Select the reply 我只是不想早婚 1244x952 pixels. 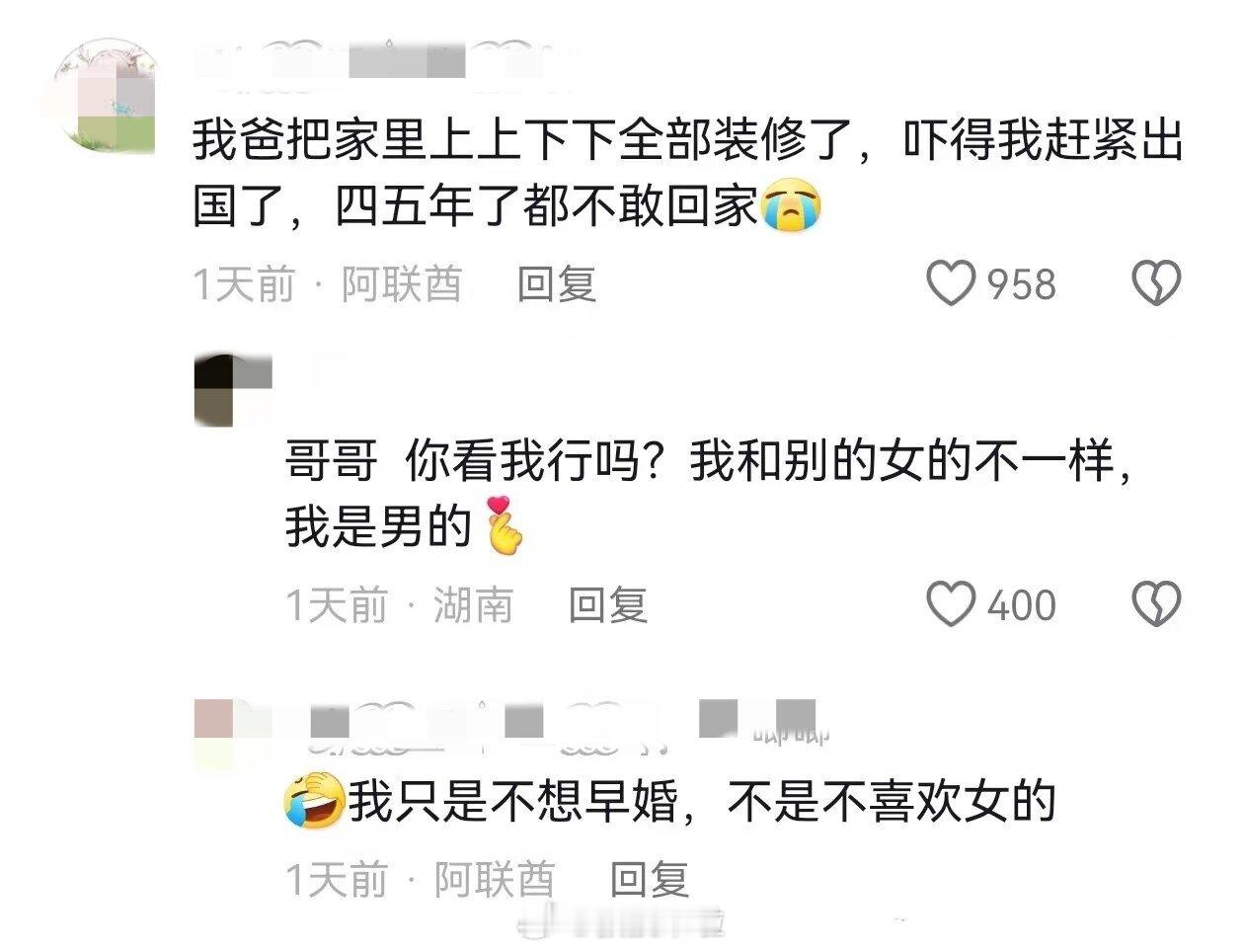click(x=702, y=801)
